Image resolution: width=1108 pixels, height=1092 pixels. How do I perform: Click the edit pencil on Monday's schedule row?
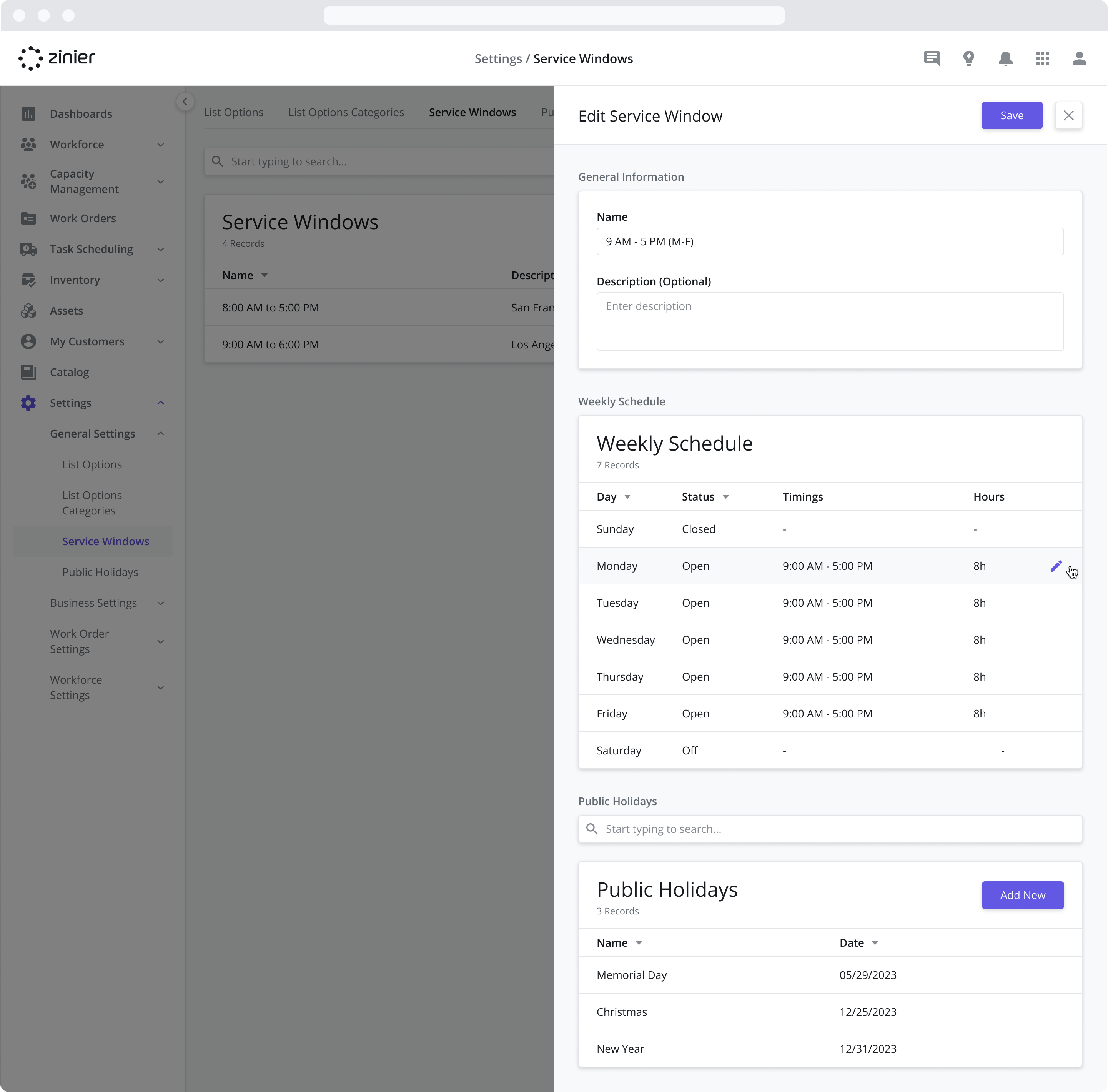(1057, 566)
